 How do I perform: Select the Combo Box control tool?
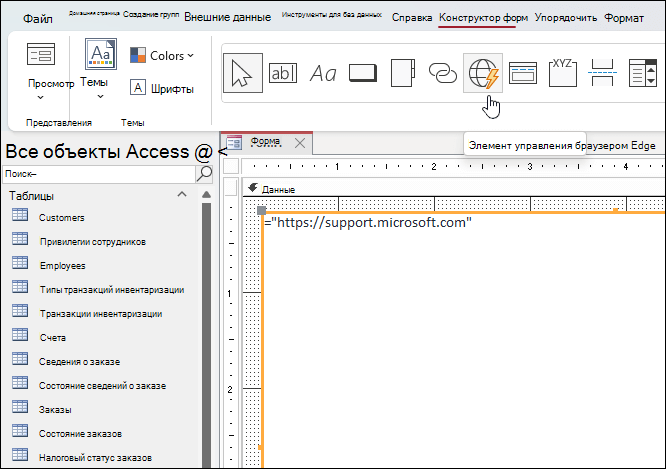tap(643, 73)
